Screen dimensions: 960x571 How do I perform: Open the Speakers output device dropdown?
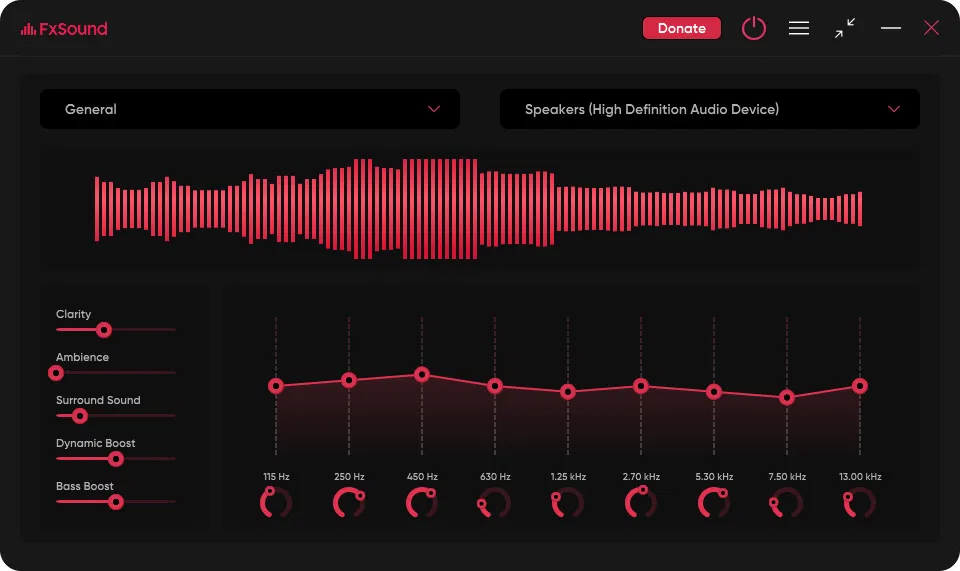(710, 109)
